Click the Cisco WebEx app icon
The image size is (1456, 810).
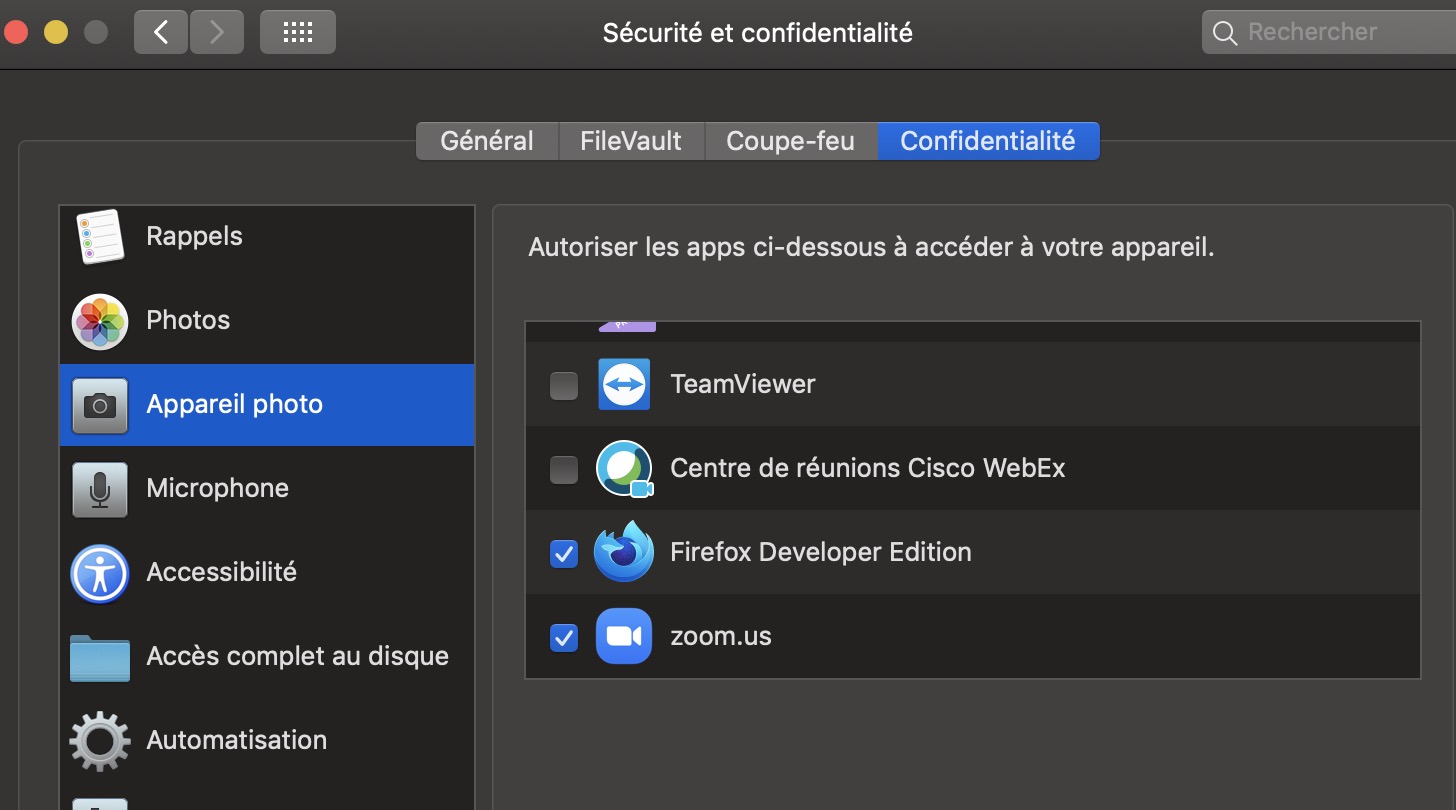624,468
